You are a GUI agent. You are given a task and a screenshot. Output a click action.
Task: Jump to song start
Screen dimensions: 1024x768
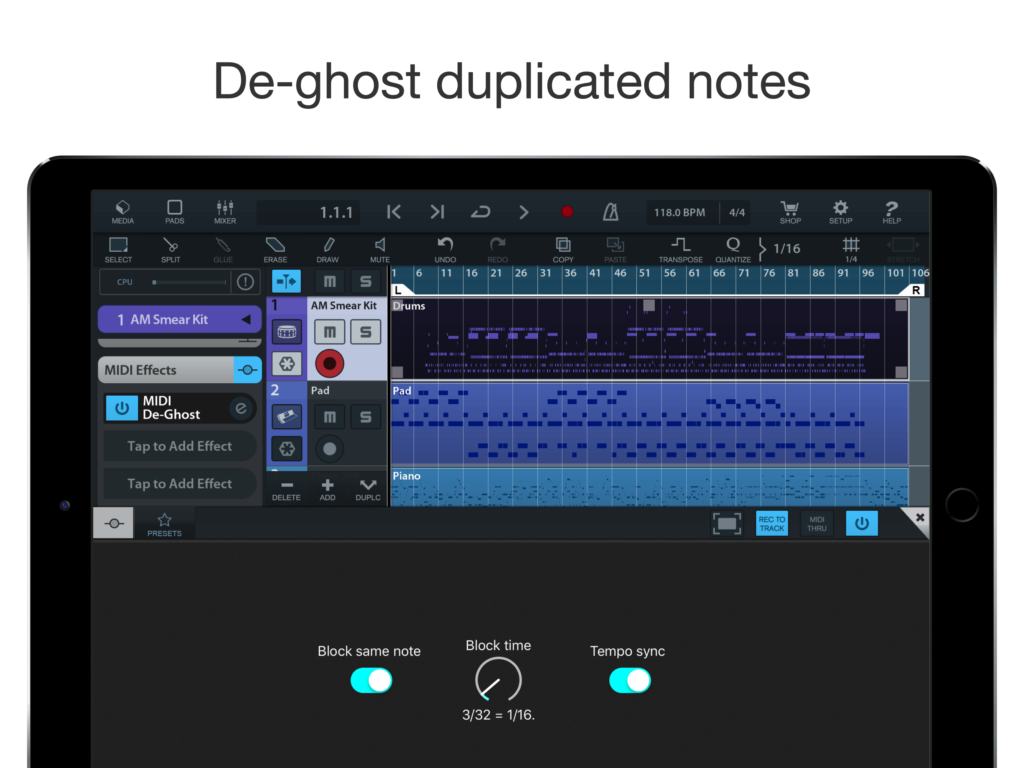[394, 212]
